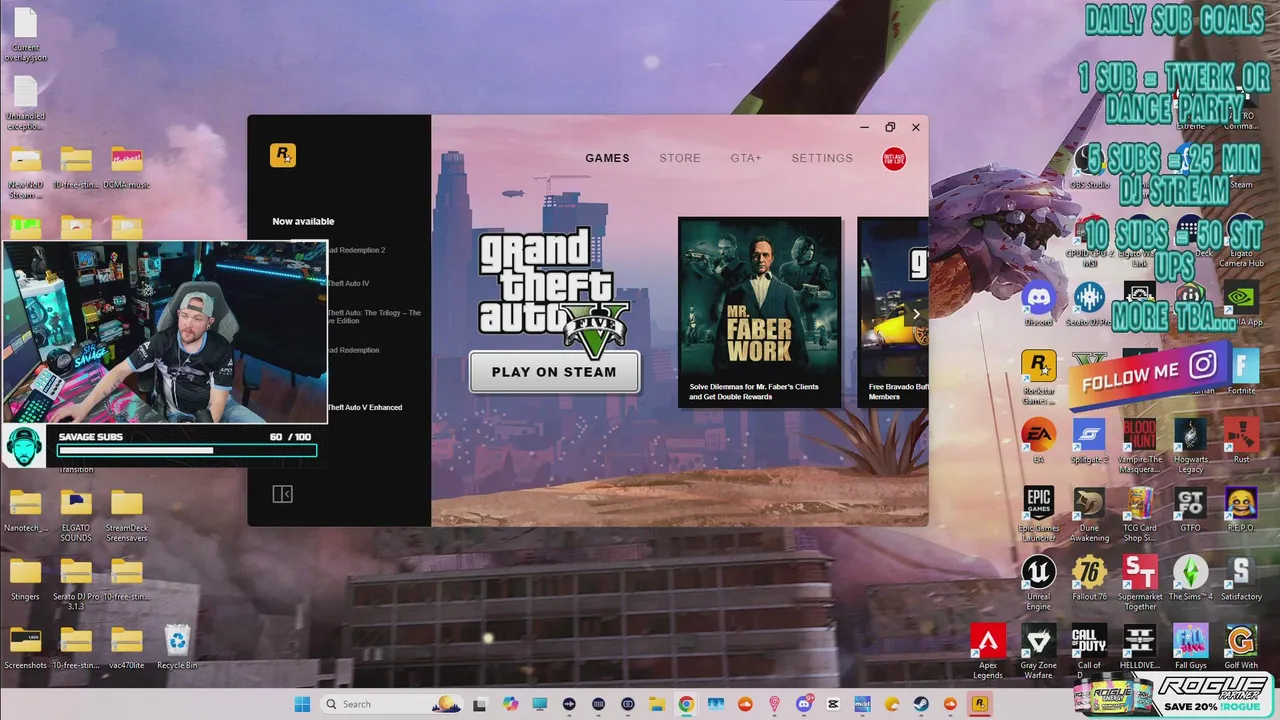Select Grand Theft Auto: The Trilogy in sidebar
1280x720 pixels.
[x=374, y=317]
